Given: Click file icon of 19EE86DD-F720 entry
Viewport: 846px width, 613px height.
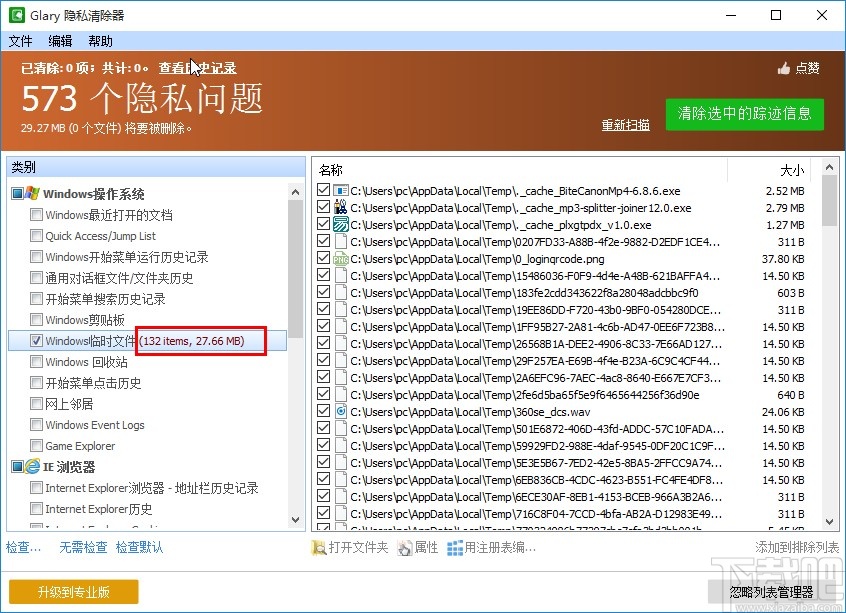Looking at the screenshot, I should (x=340, y=309).
